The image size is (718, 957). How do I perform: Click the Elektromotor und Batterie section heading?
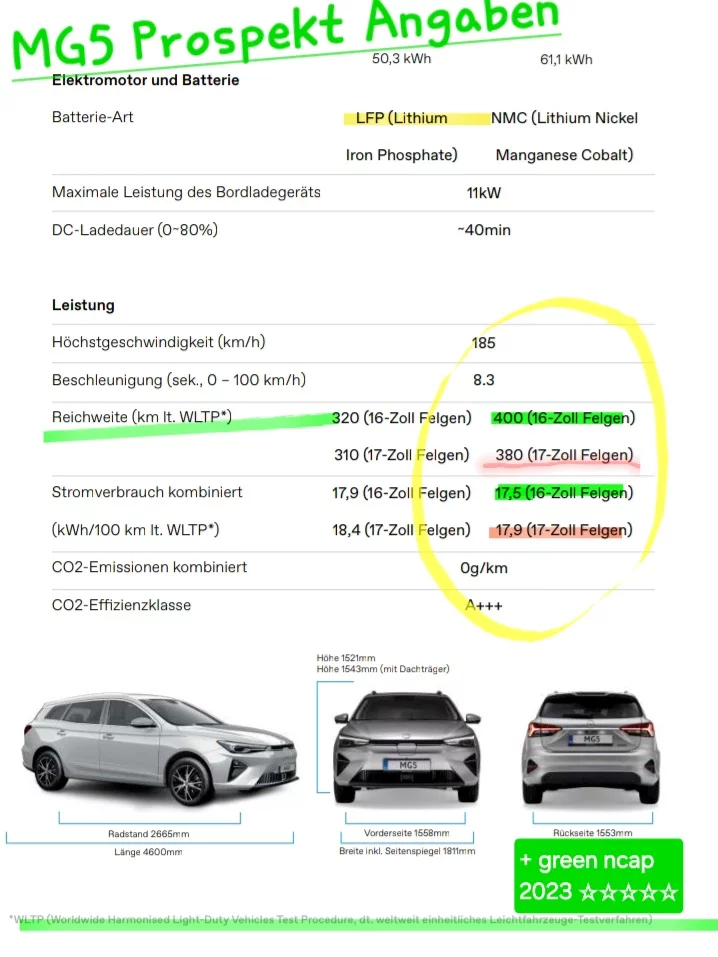click(145, 80)
